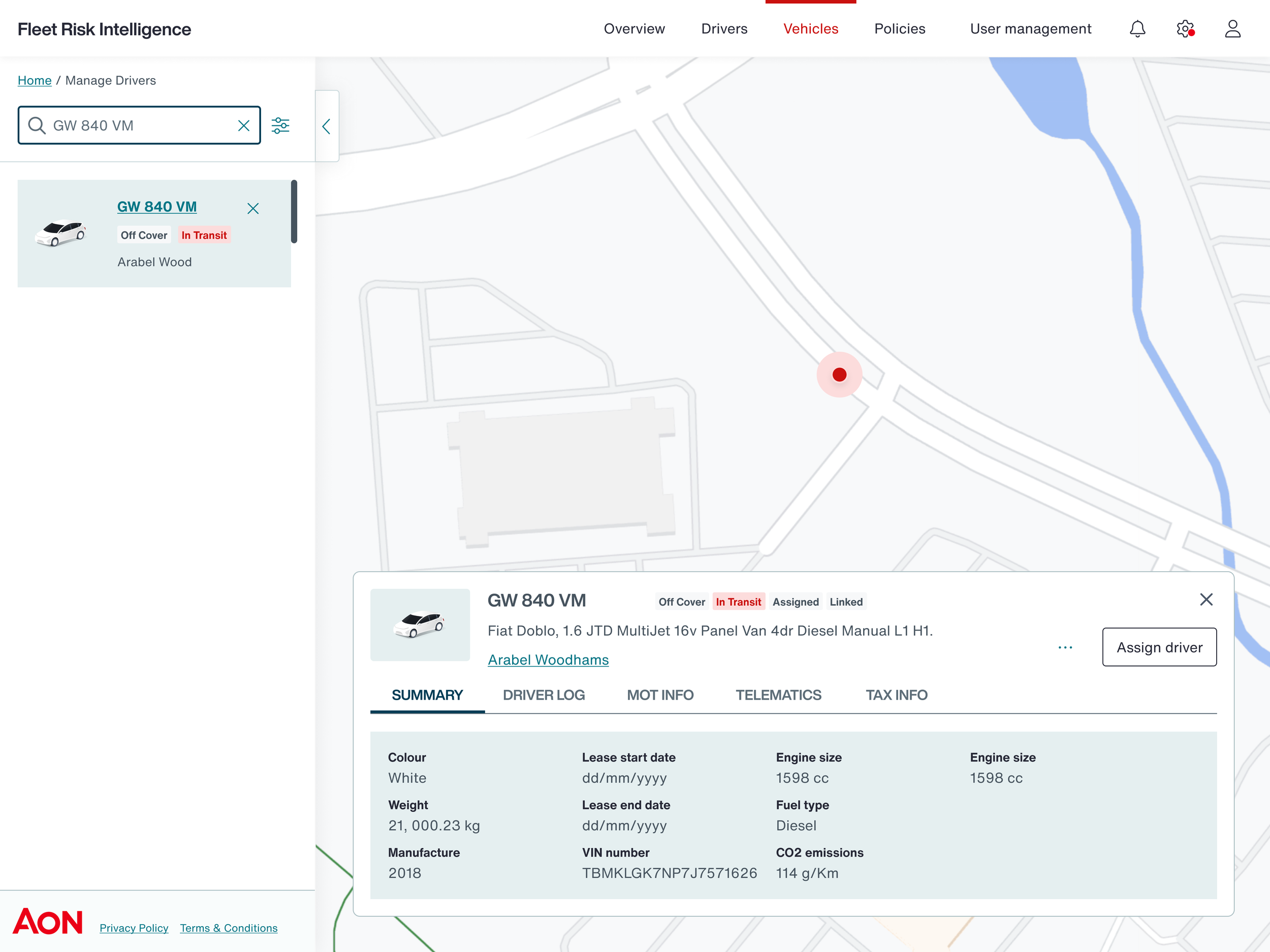Go to the Policies section
This screenshot has height=952, width=1270.
click(x=899, y=29)
